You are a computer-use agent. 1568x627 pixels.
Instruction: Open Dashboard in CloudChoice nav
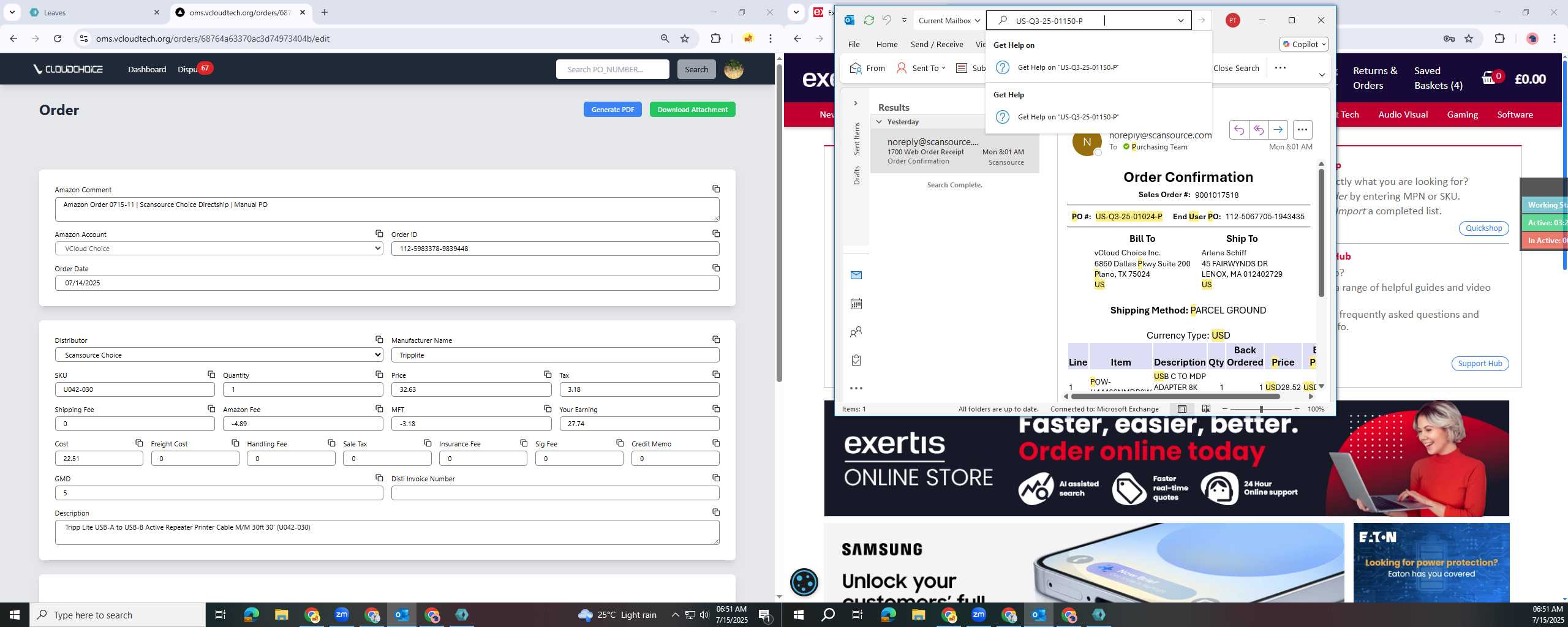pyautogui.click(x=147, y=69)
